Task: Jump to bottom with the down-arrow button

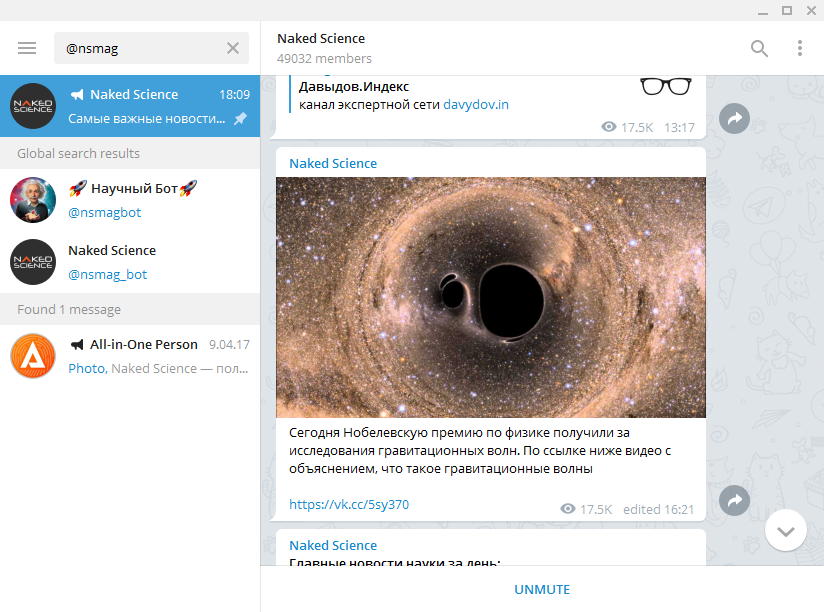Action: tap(785, 531)
